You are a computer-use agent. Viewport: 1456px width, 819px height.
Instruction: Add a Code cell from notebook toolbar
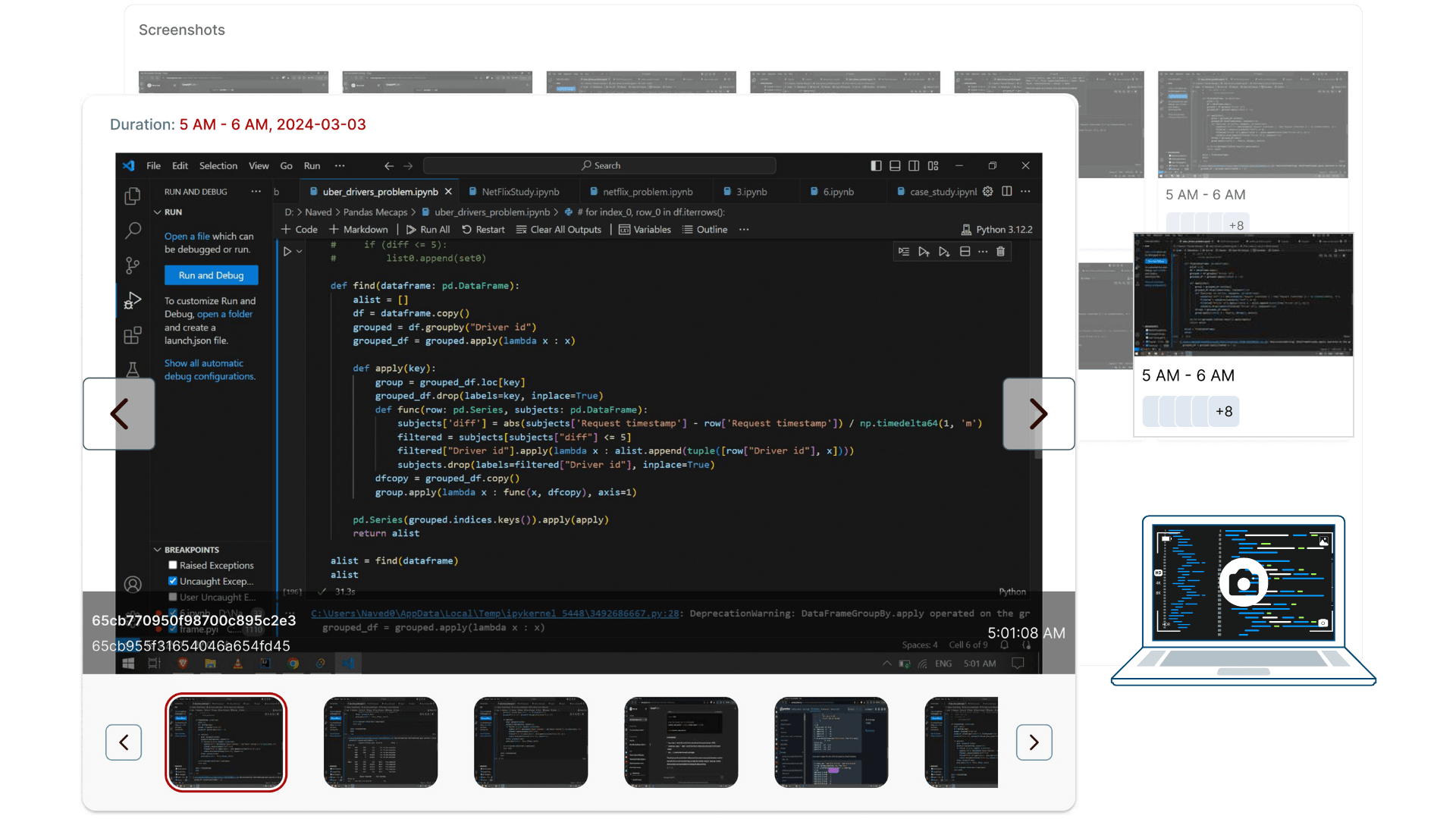point(300,230)
